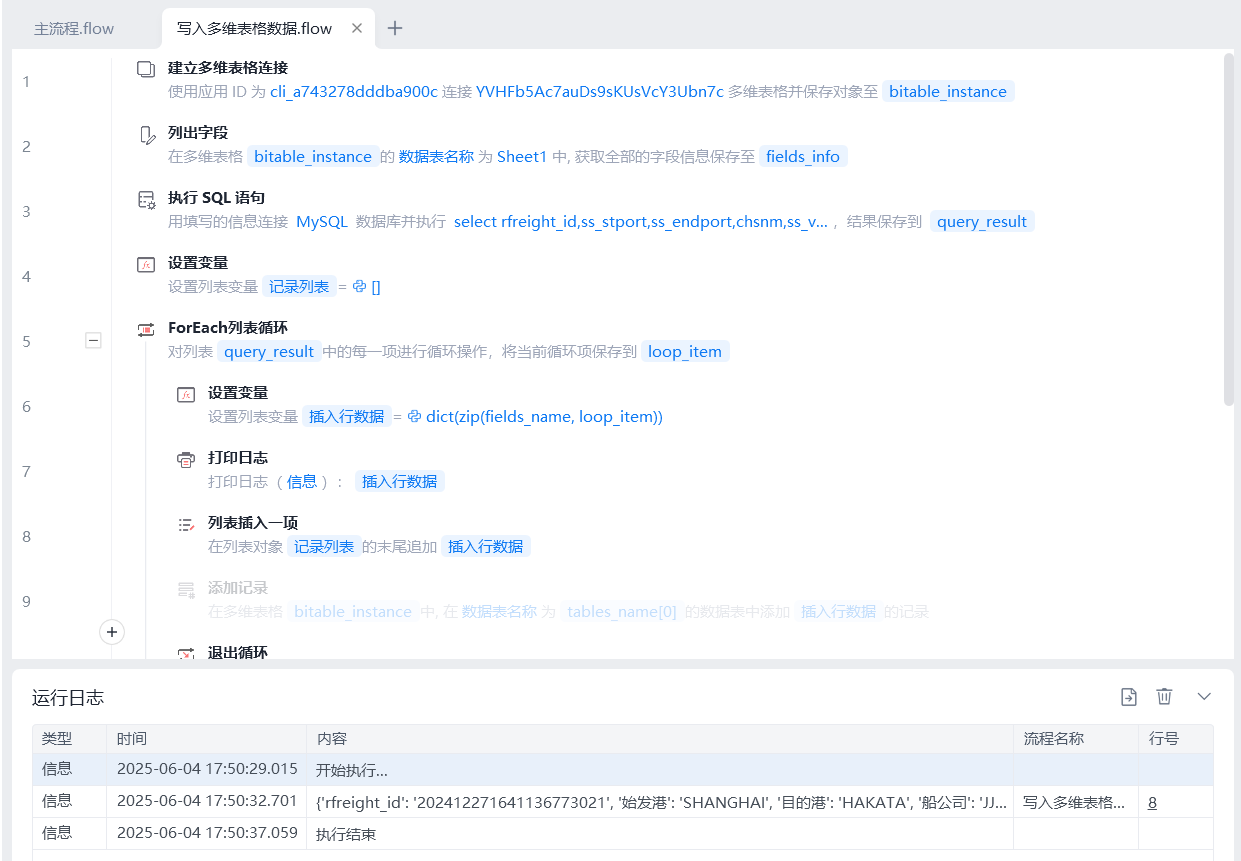Close the 写入多维表格数据.flow tab
Screen dimensions: 1241x861
pos(357,28)
